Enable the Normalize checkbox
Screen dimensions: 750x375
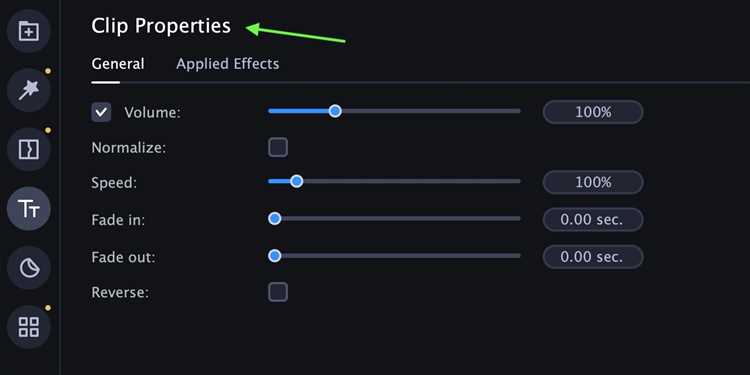pos(278,147)
